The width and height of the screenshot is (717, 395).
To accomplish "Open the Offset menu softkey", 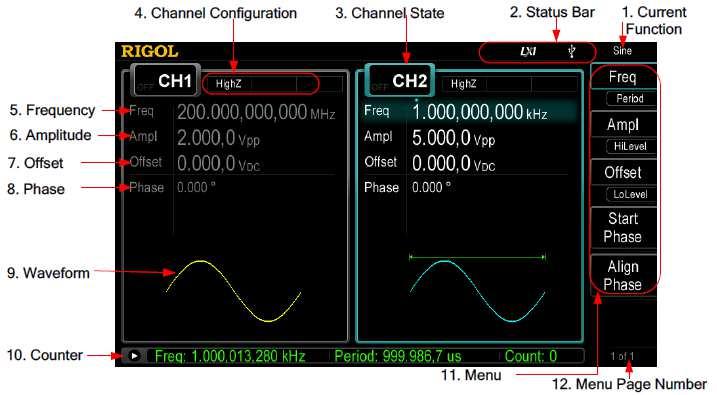I will 623,172.
